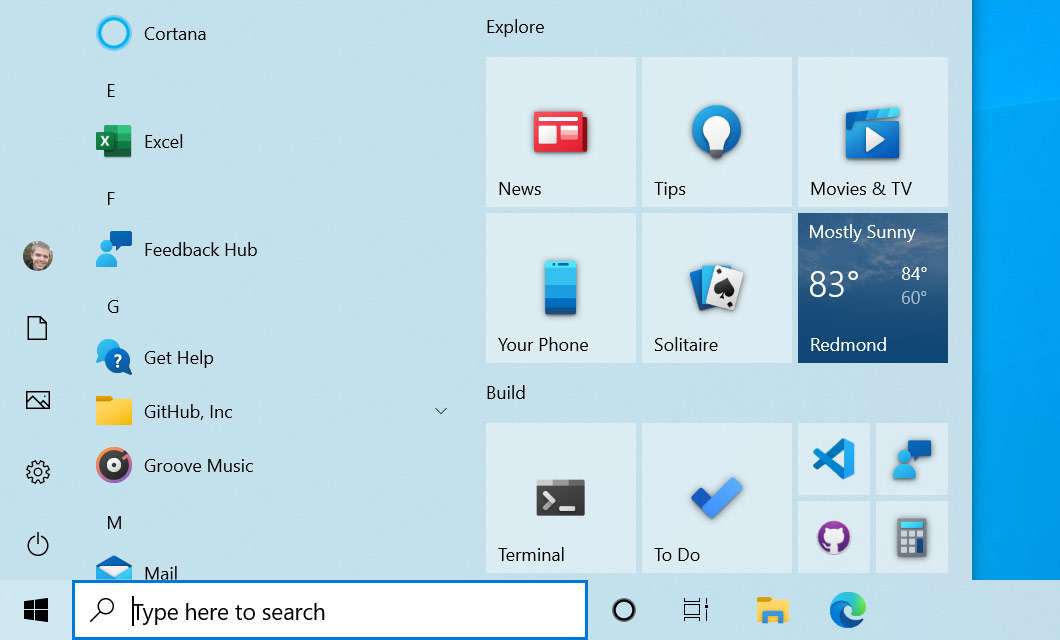1060x640 pixels.
Task: Jump via the letter F header
Action: [x=111, y=199]
